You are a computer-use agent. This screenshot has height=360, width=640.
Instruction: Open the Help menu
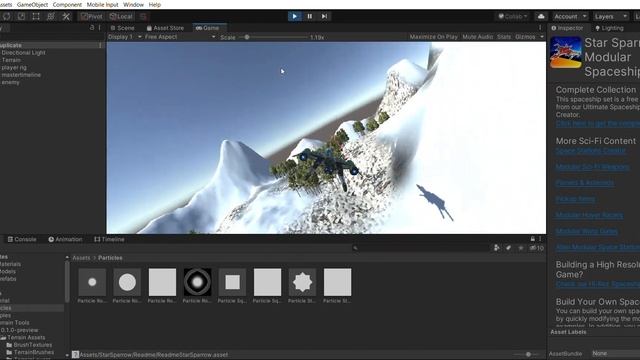[x=155, y=4]
